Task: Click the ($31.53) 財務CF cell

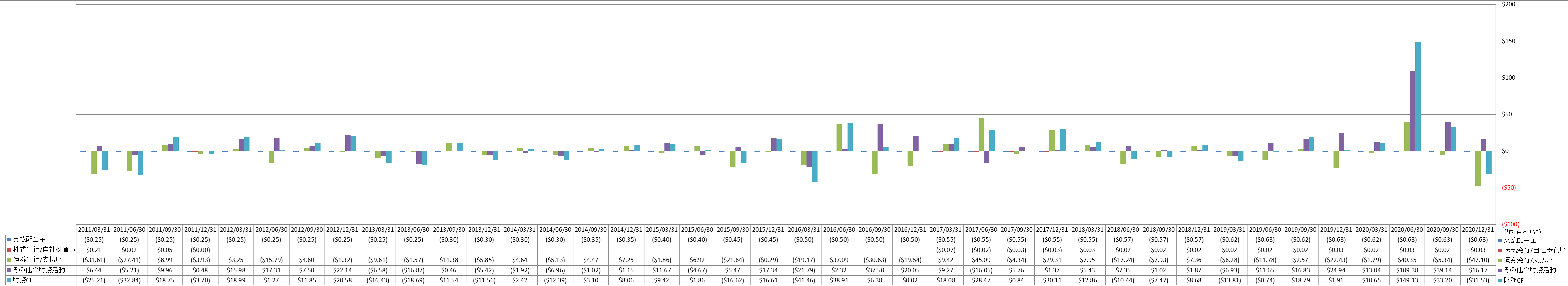Action: 1478,281
